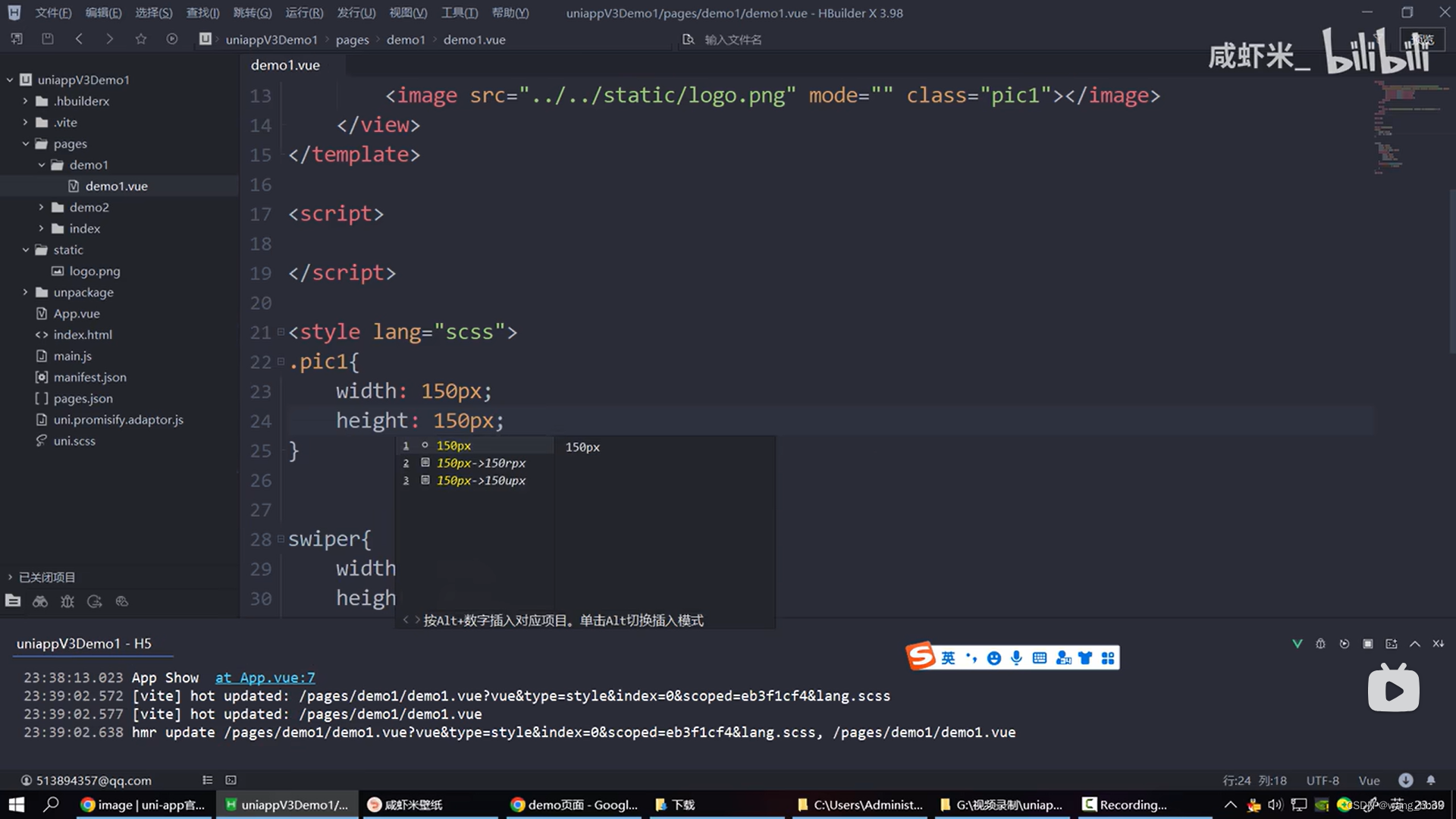Click the Sogou skin shirt icon

(1085, 658)
